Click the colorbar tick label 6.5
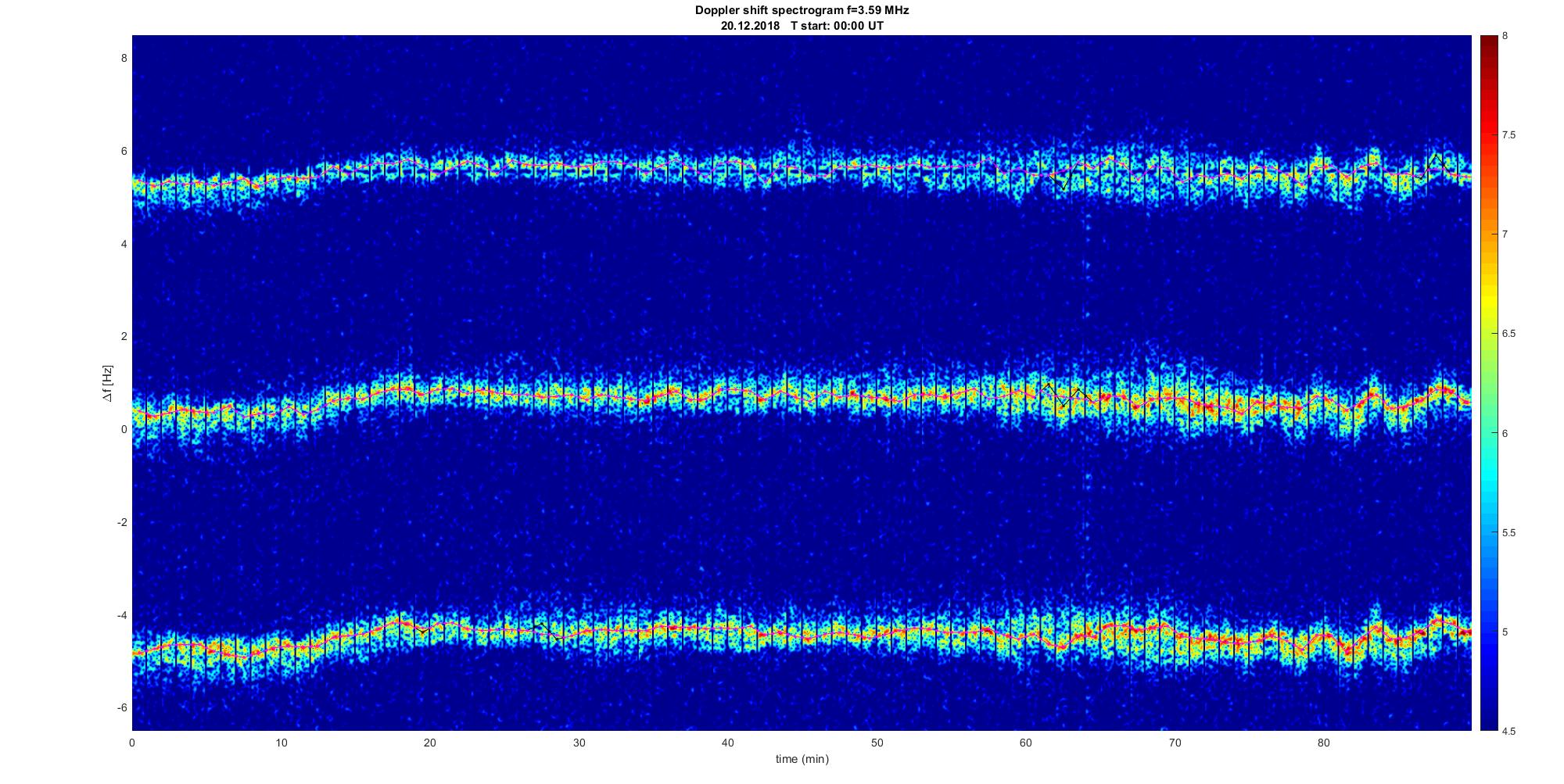The image size is (1564, 784). pyautogui.click(x=1508, y=334)
